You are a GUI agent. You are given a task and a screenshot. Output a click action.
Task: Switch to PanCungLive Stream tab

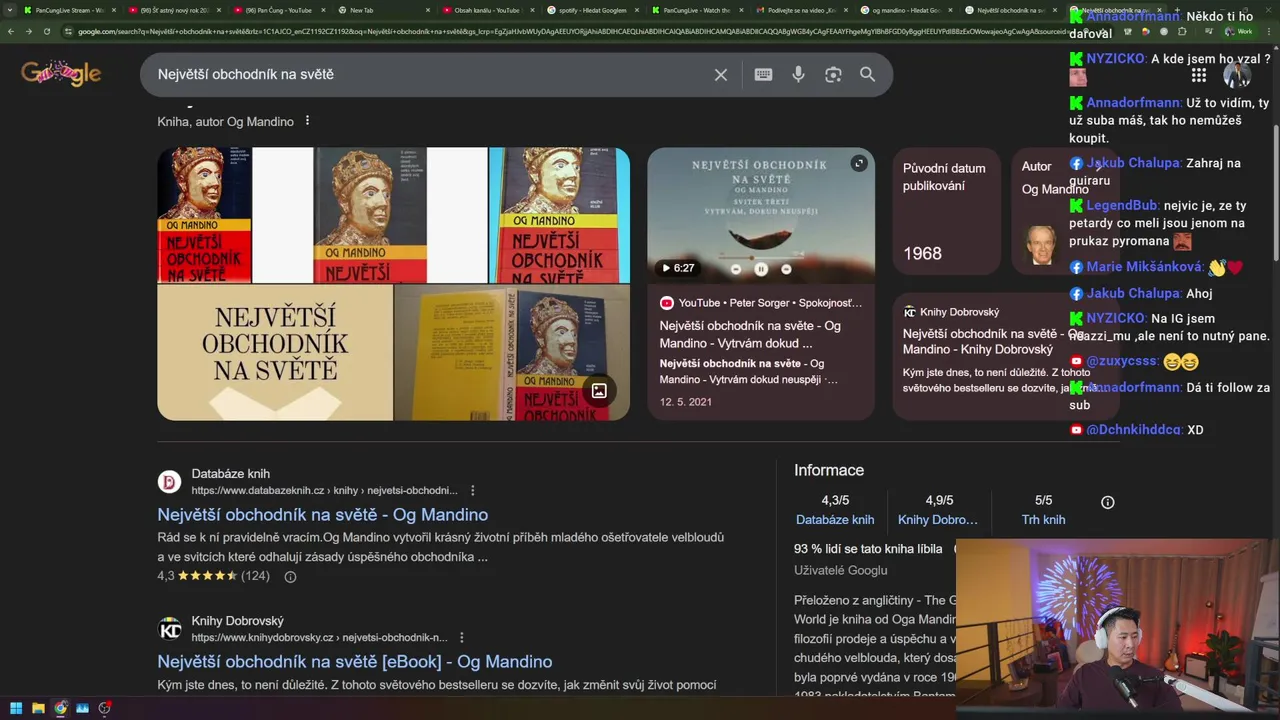click(68, 10)
